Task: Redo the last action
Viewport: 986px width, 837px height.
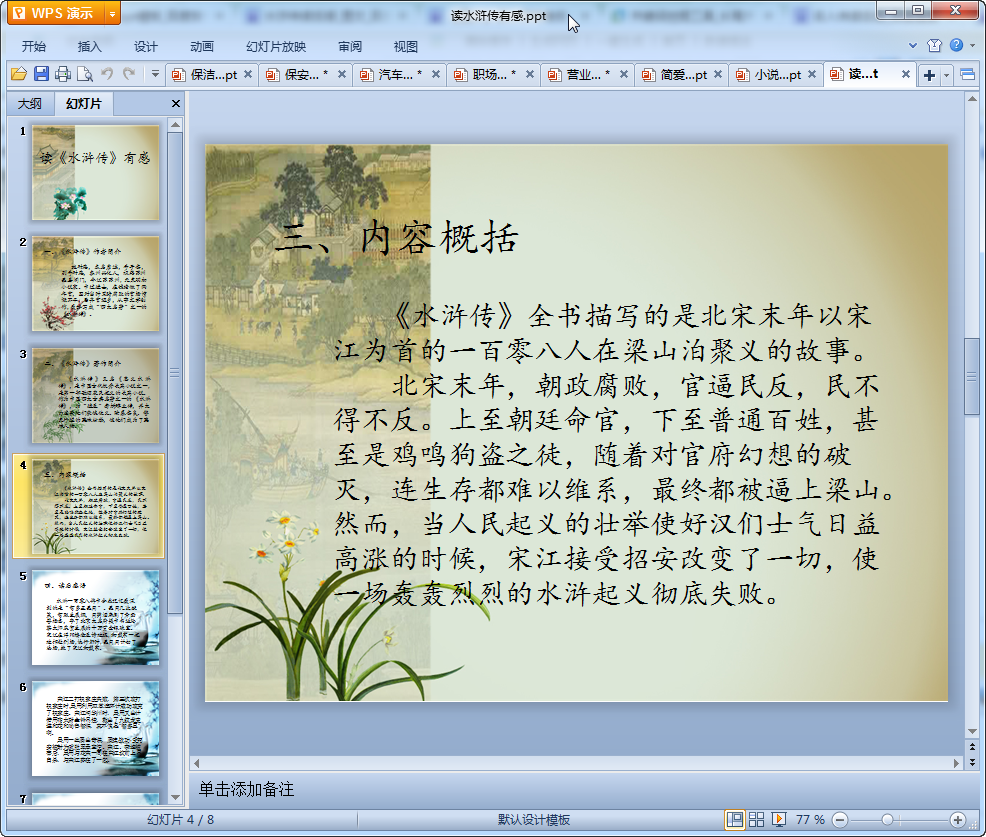Action: 130,74
